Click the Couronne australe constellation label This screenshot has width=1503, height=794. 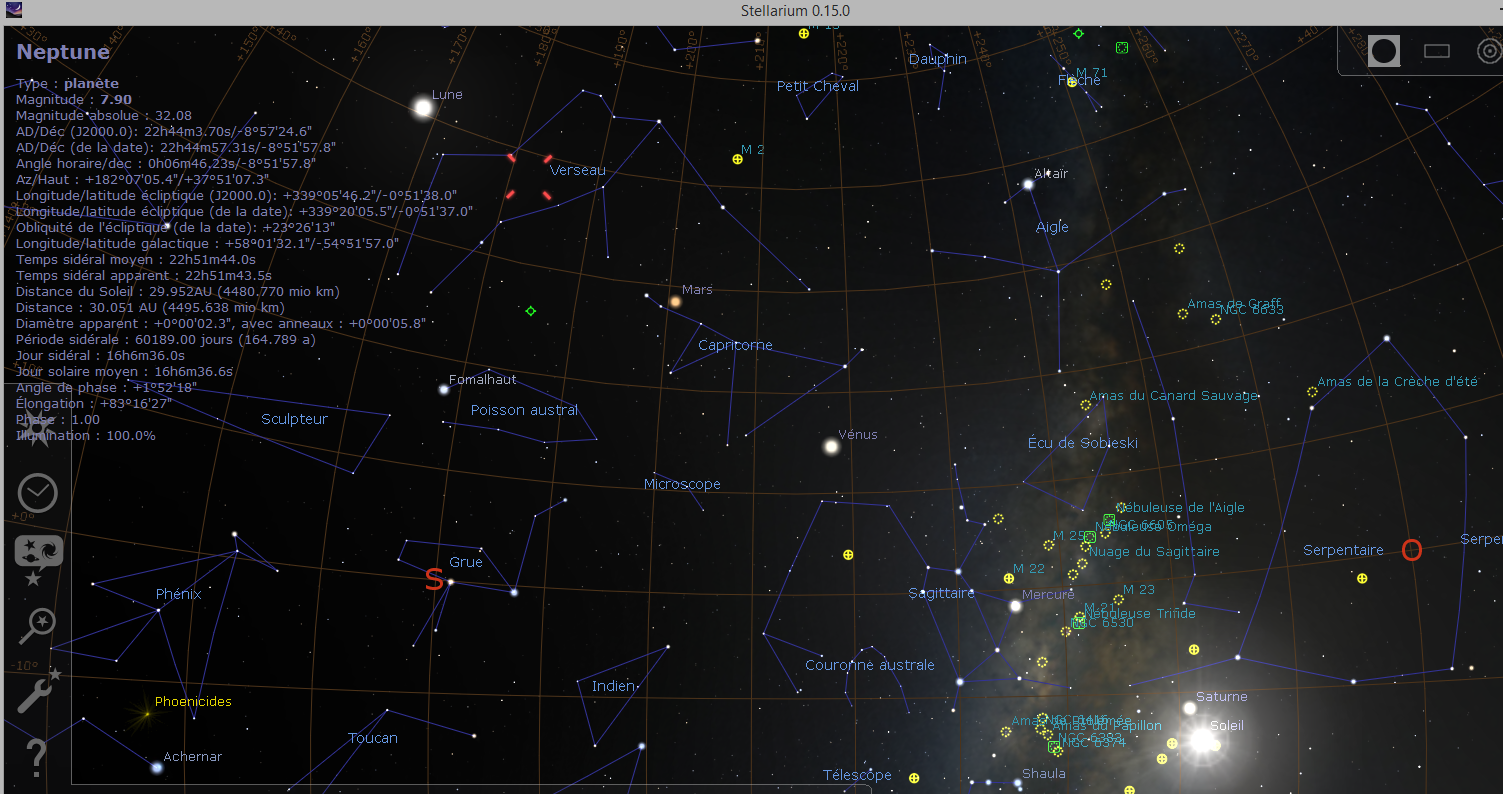point(870,665)
